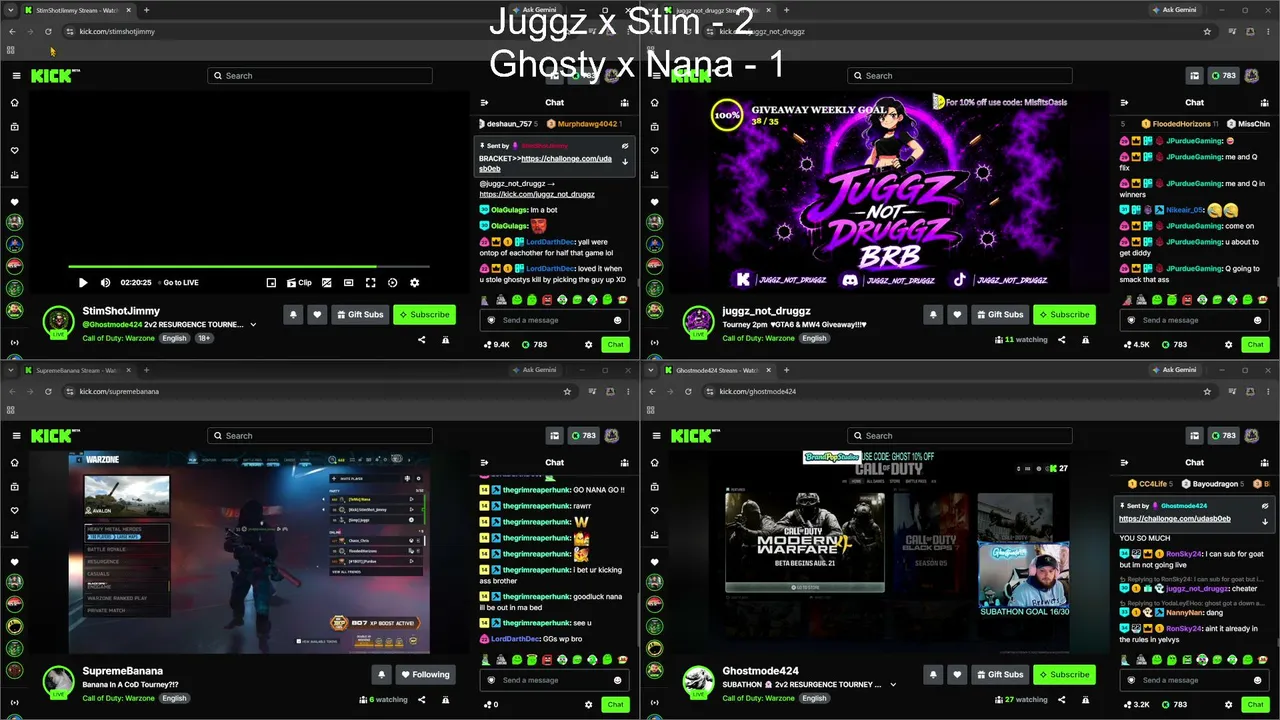The height and width of the screenshot is (720, 1280).
Task: Open Kick balance 783 in juggz_not_druggz window
Action: pyautogui.click(x=1223, y=76)
